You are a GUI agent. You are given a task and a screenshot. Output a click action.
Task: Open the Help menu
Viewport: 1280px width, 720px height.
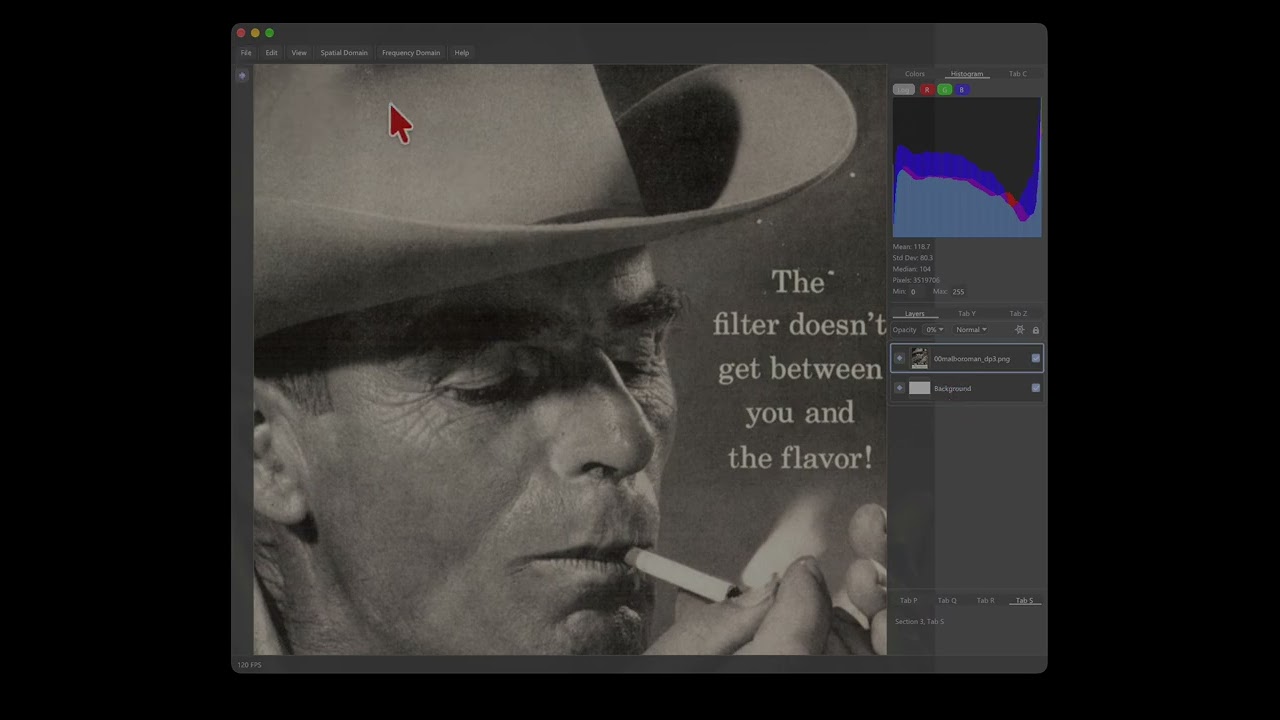462,53
